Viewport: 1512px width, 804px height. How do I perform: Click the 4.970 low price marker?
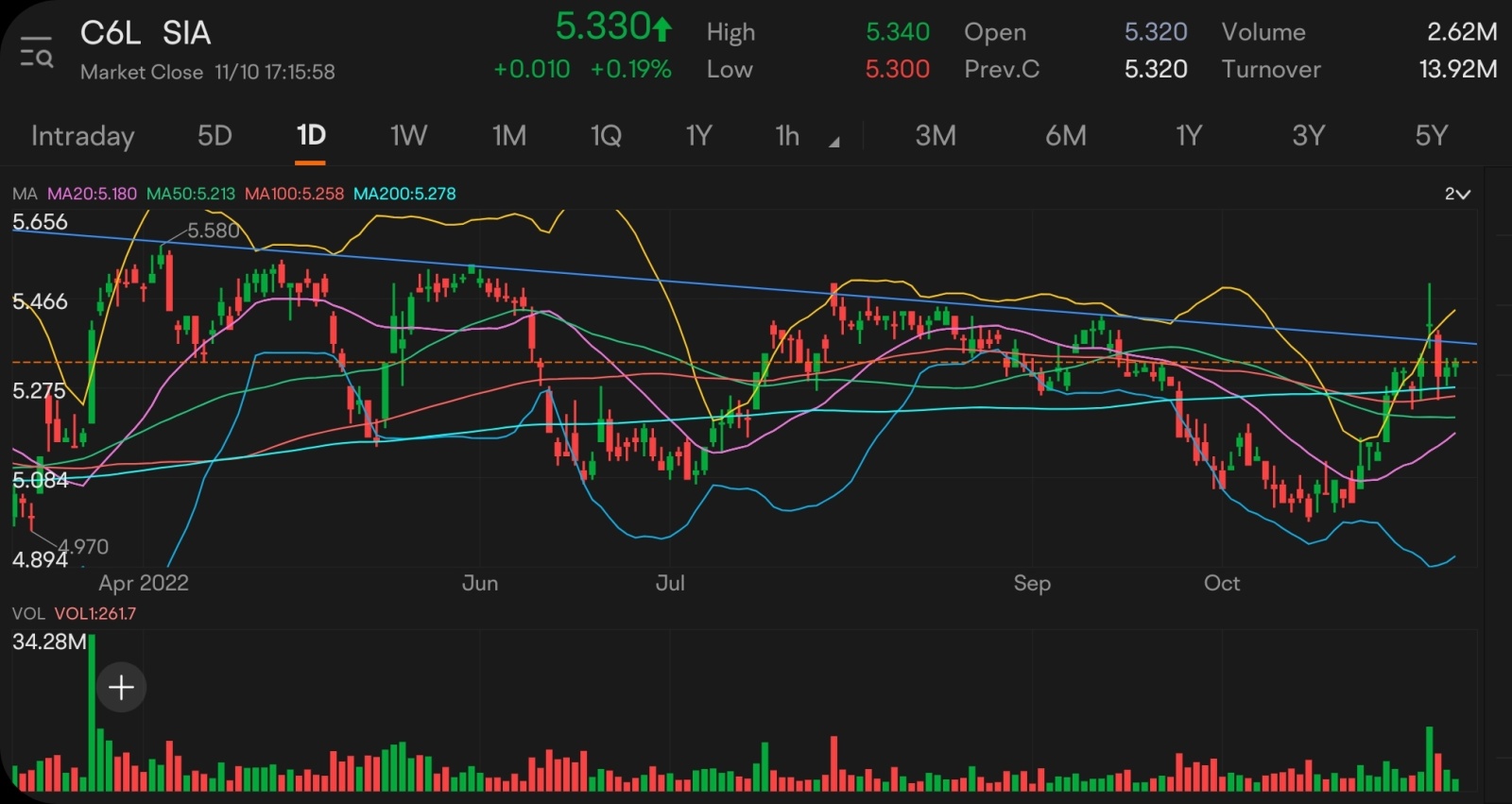(83, 546)
